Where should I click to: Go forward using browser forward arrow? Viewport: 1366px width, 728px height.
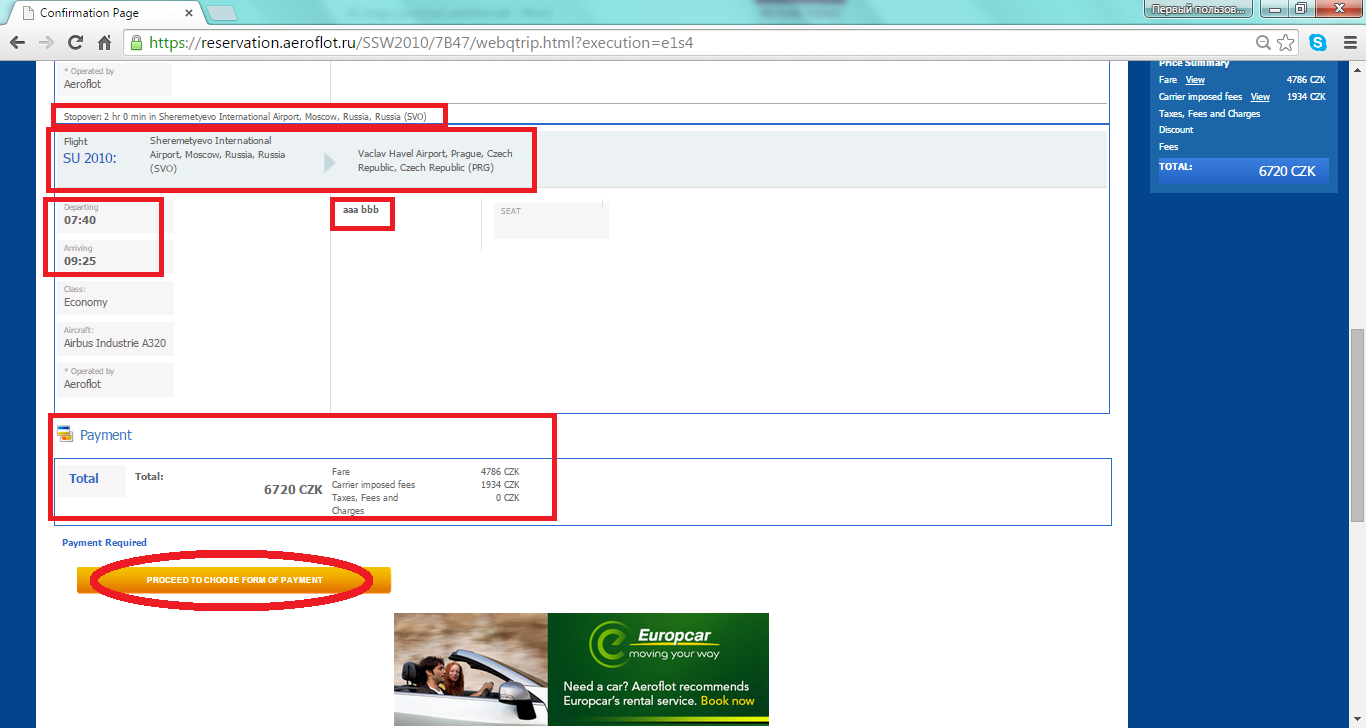point(46,43)
